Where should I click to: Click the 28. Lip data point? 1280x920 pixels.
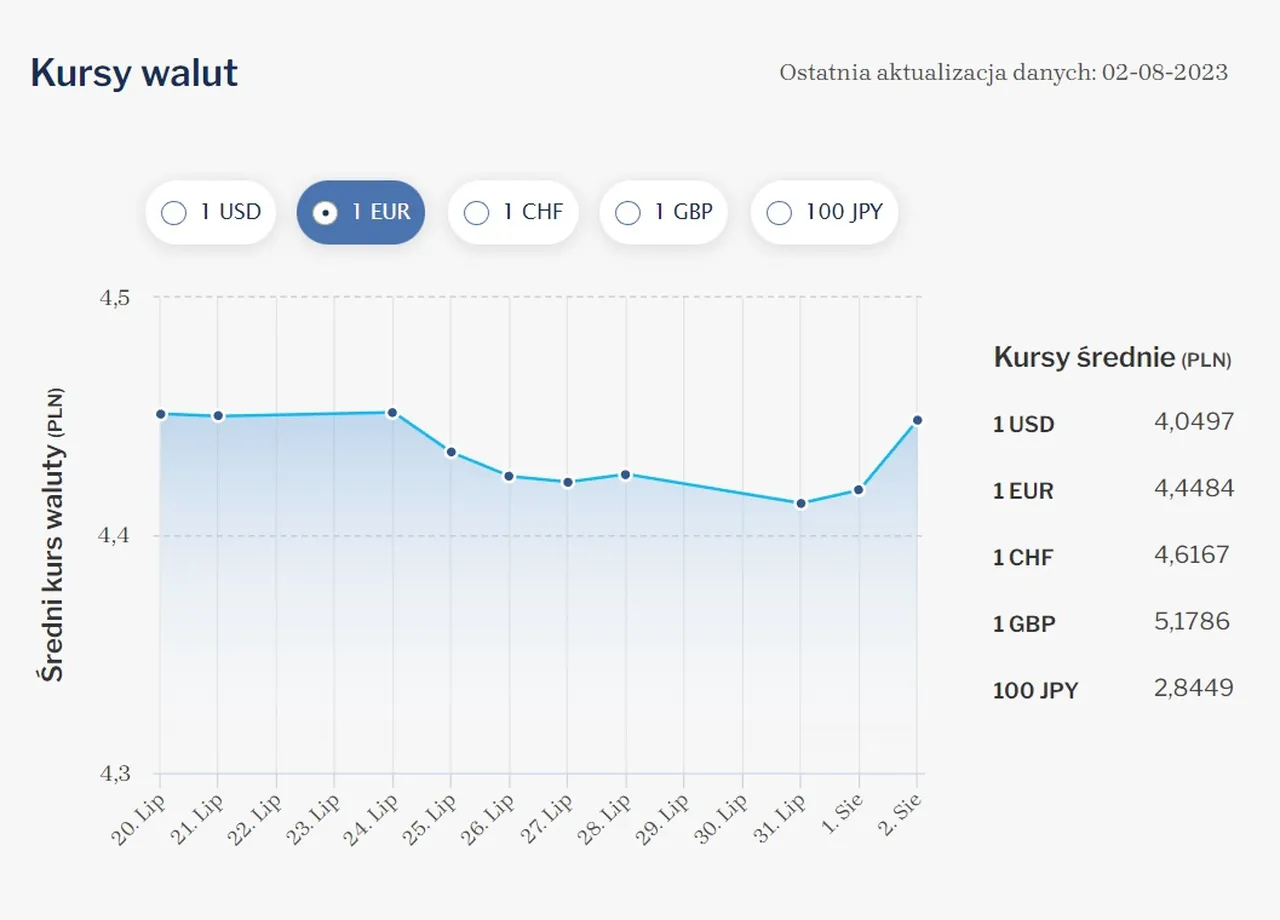click(626, 474)
